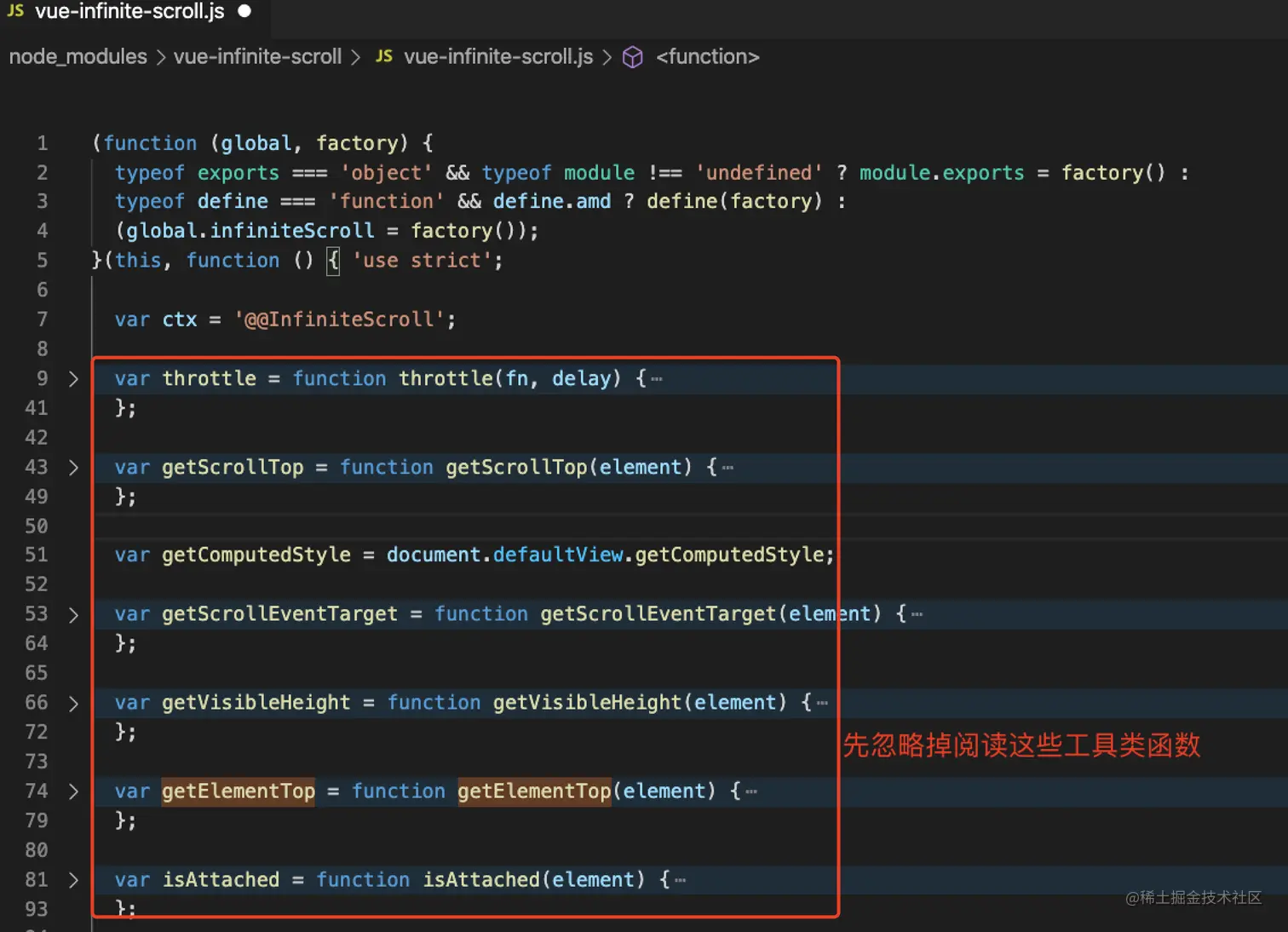Click define.amd on line 3
Image resolution: width=1288 pixels, height=932 pixels.
552,202
